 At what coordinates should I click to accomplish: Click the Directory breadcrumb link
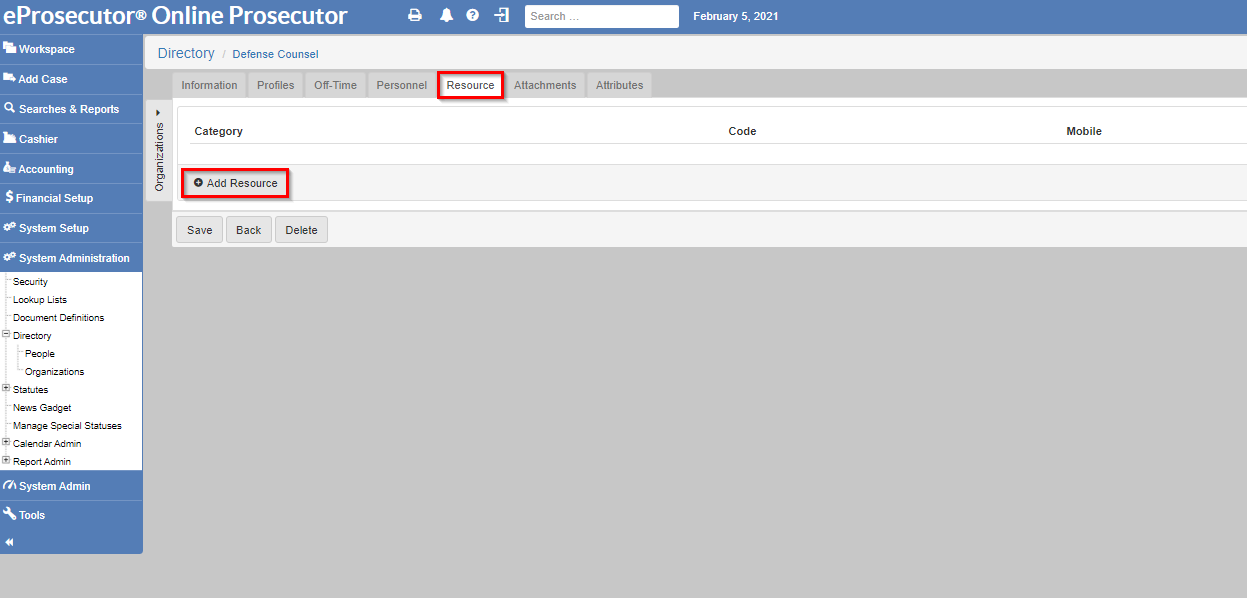point(186,53)
